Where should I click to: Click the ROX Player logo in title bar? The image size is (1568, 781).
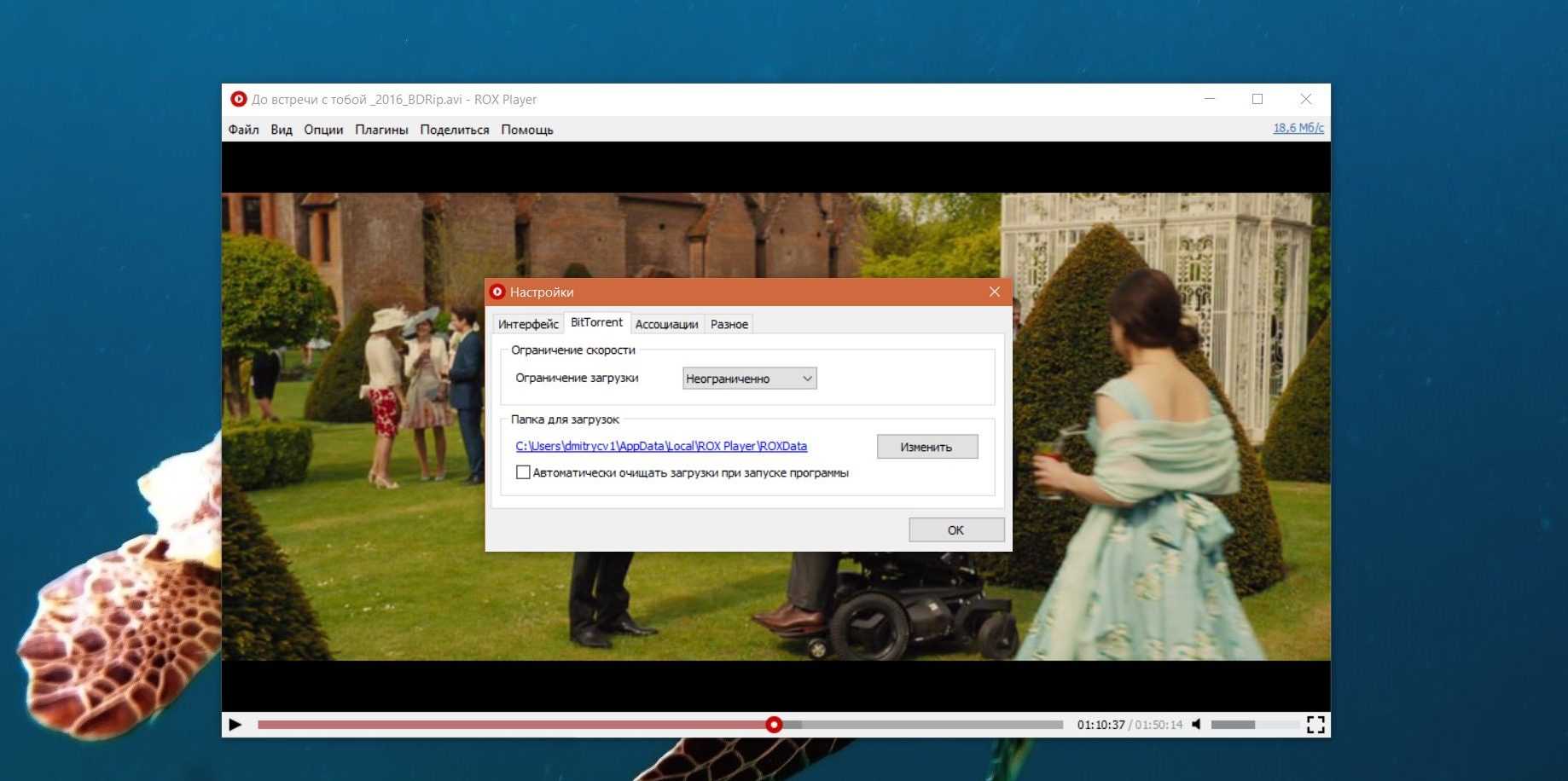[239, 99]
